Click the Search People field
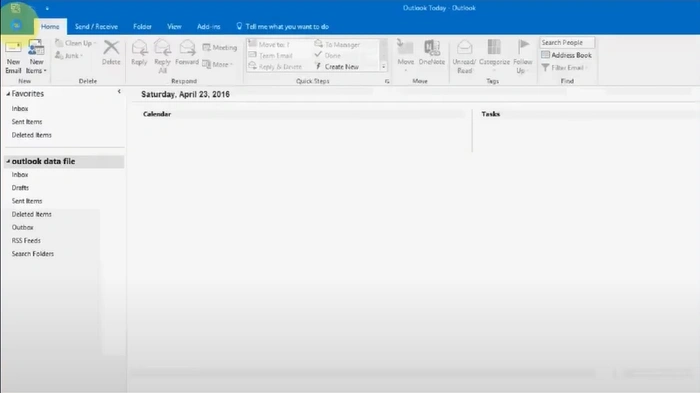700x393 pixels. (567, 42)
